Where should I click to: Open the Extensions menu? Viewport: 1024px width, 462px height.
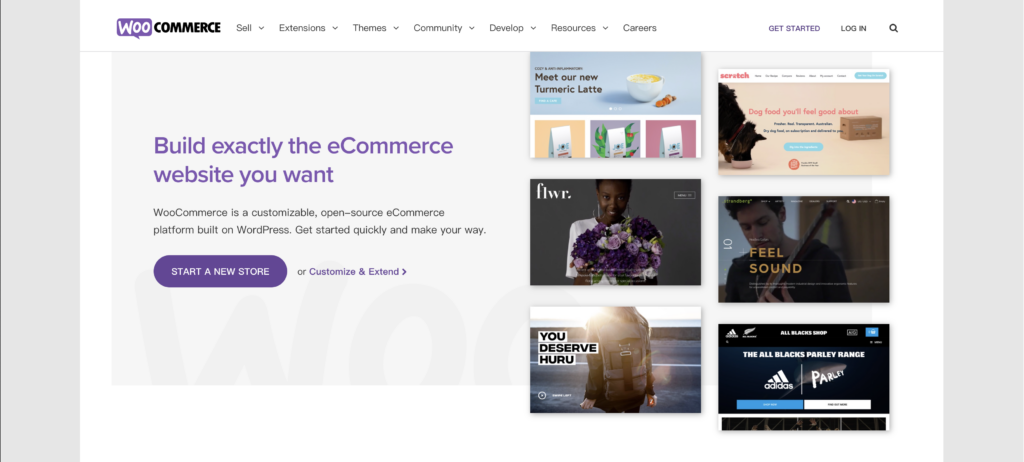coord(302,28)
